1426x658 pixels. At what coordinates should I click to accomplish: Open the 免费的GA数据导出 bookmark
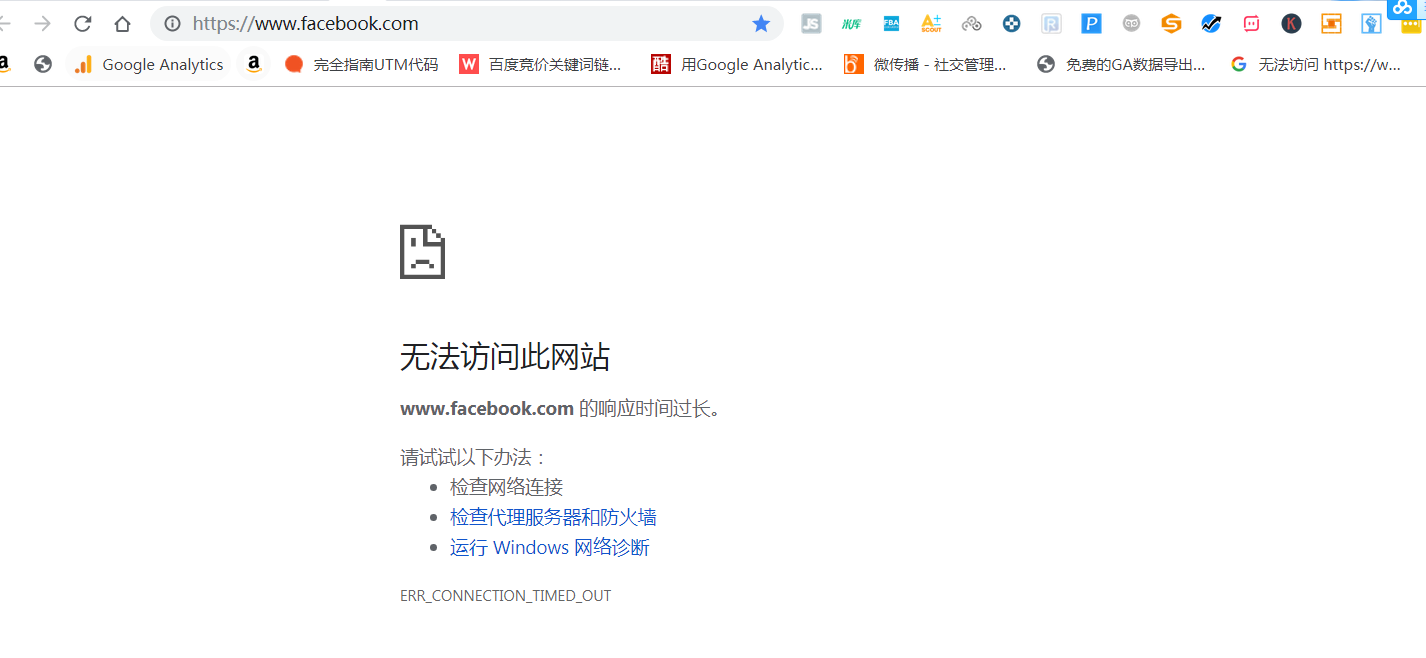click(1122, 65)
